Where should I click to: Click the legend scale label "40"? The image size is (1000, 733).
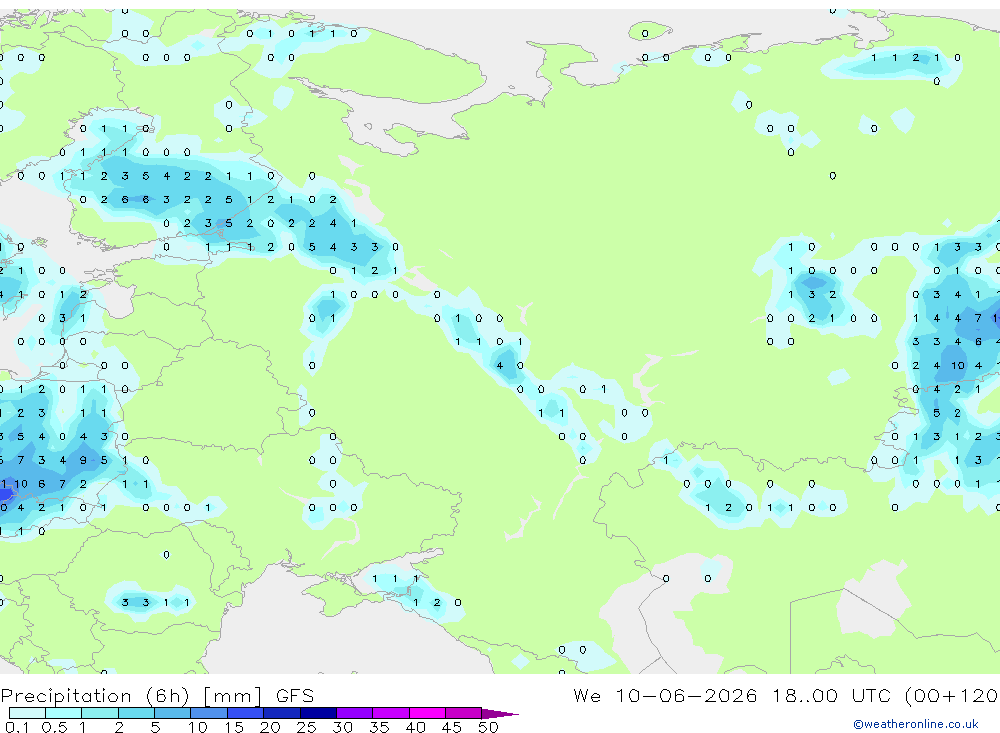[415, 727]
